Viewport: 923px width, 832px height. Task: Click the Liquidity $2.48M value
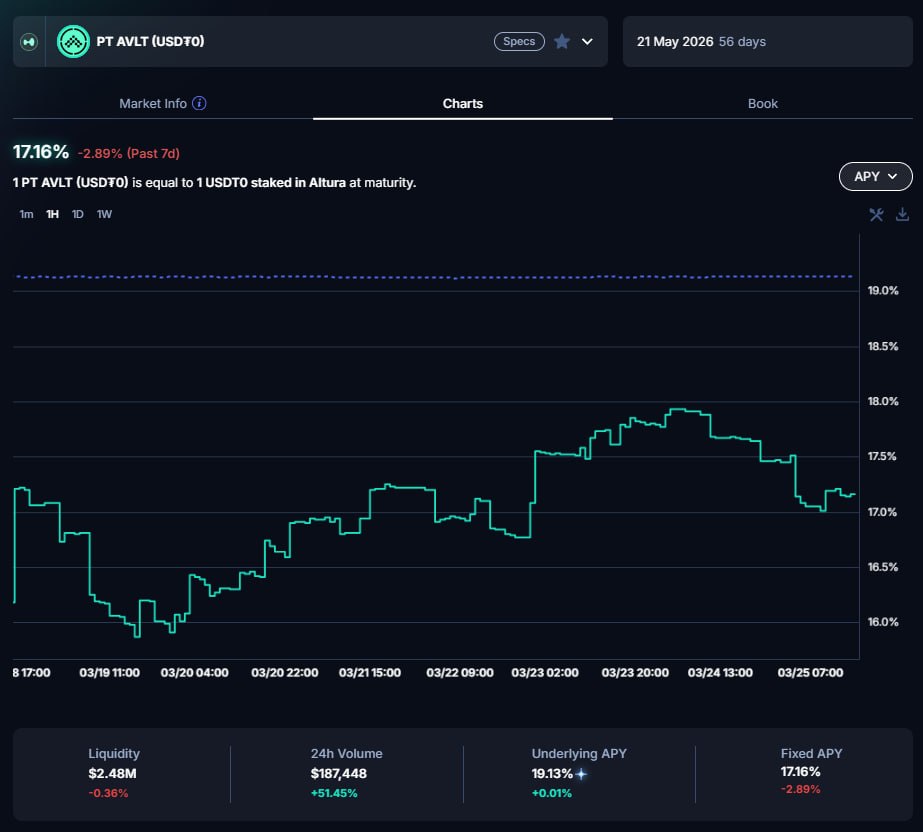tap(112, 774)
